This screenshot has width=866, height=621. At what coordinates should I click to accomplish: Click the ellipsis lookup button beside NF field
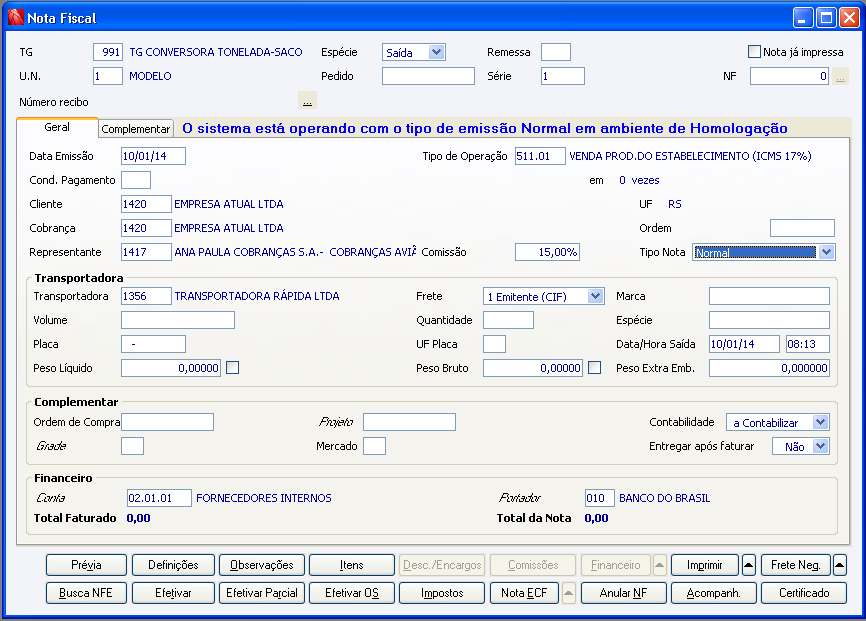point(840,76)
